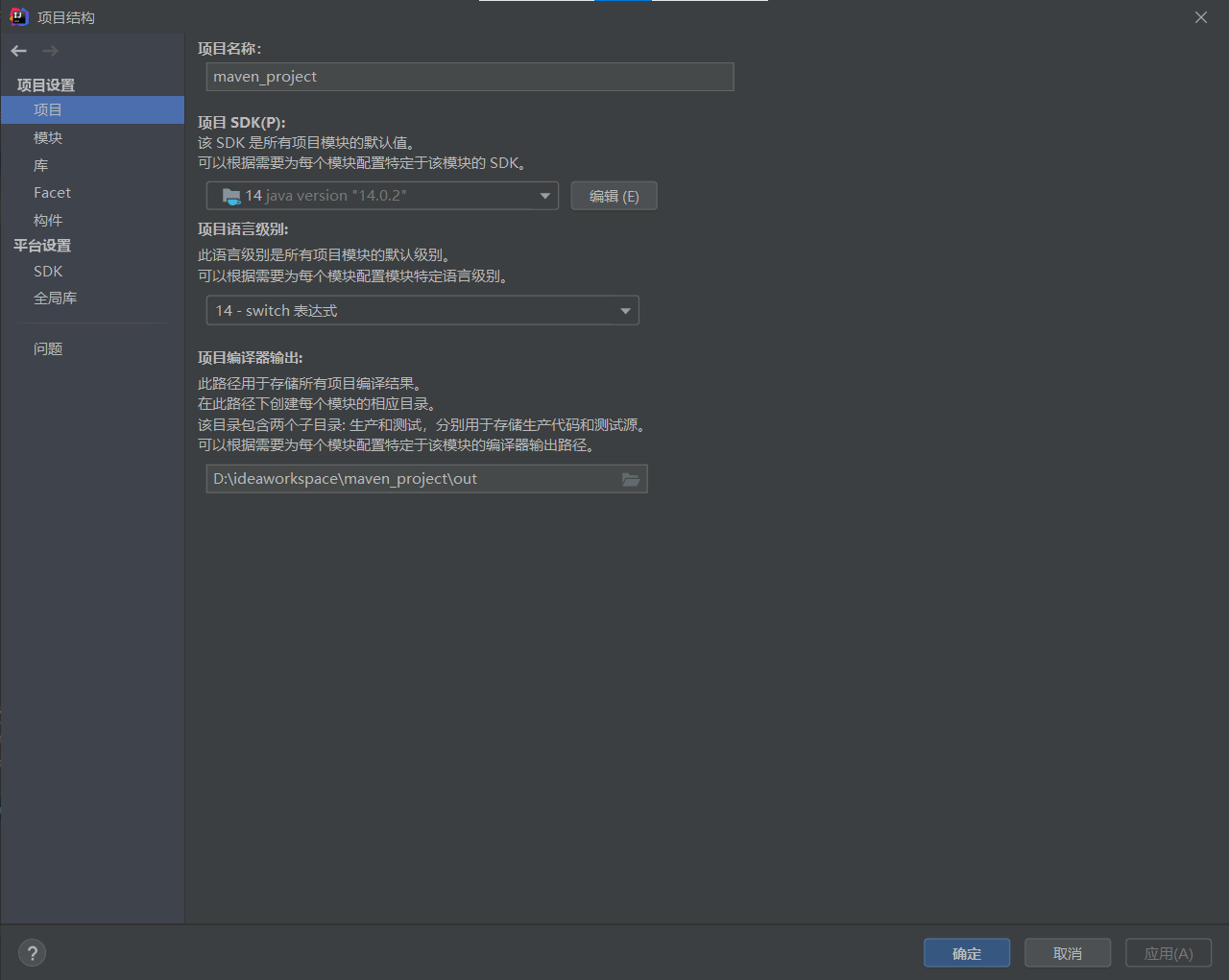Viewport: 1229px width, 980px height.
Task: Focus the 项目名称 text field
Action: (x=470, y=77)
